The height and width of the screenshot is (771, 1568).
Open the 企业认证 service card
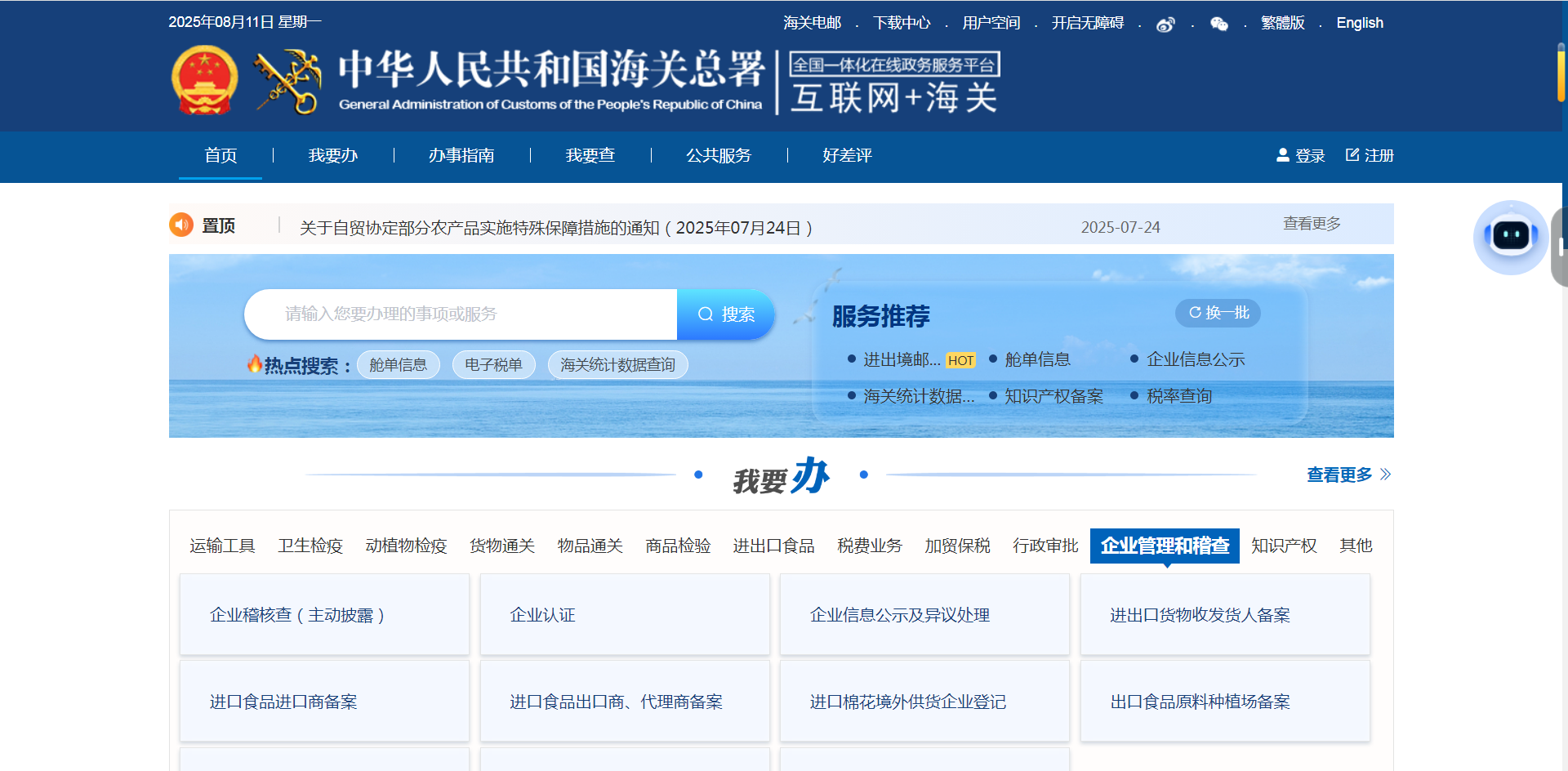pyautogui.click(x=625, y=615)
